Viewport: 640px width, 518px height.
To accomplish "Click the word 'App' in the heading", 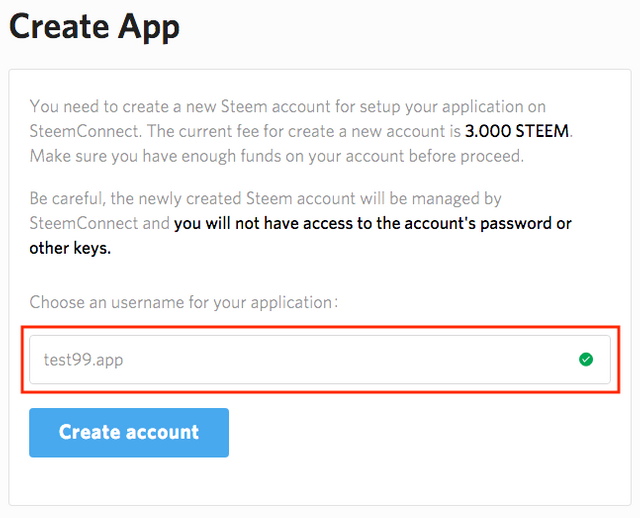I will tap(149, 27).
